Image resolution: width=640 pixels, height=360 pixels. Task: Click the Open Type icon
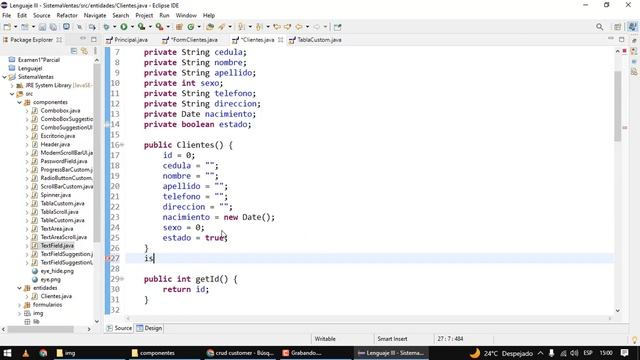click(210, 27)
